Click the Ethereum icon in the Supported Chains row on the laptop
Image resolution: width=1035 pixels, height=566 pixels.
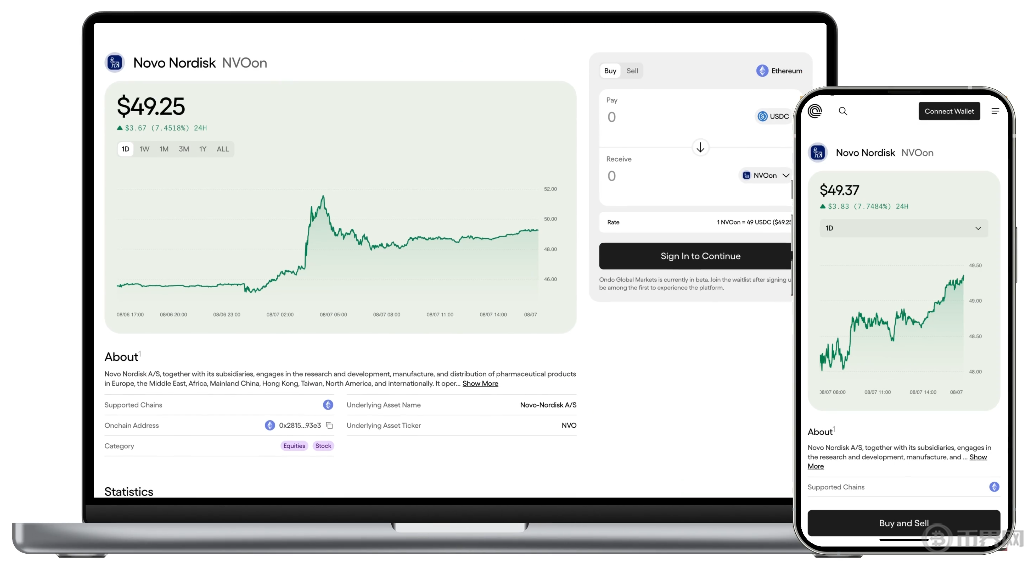[328, 405]
